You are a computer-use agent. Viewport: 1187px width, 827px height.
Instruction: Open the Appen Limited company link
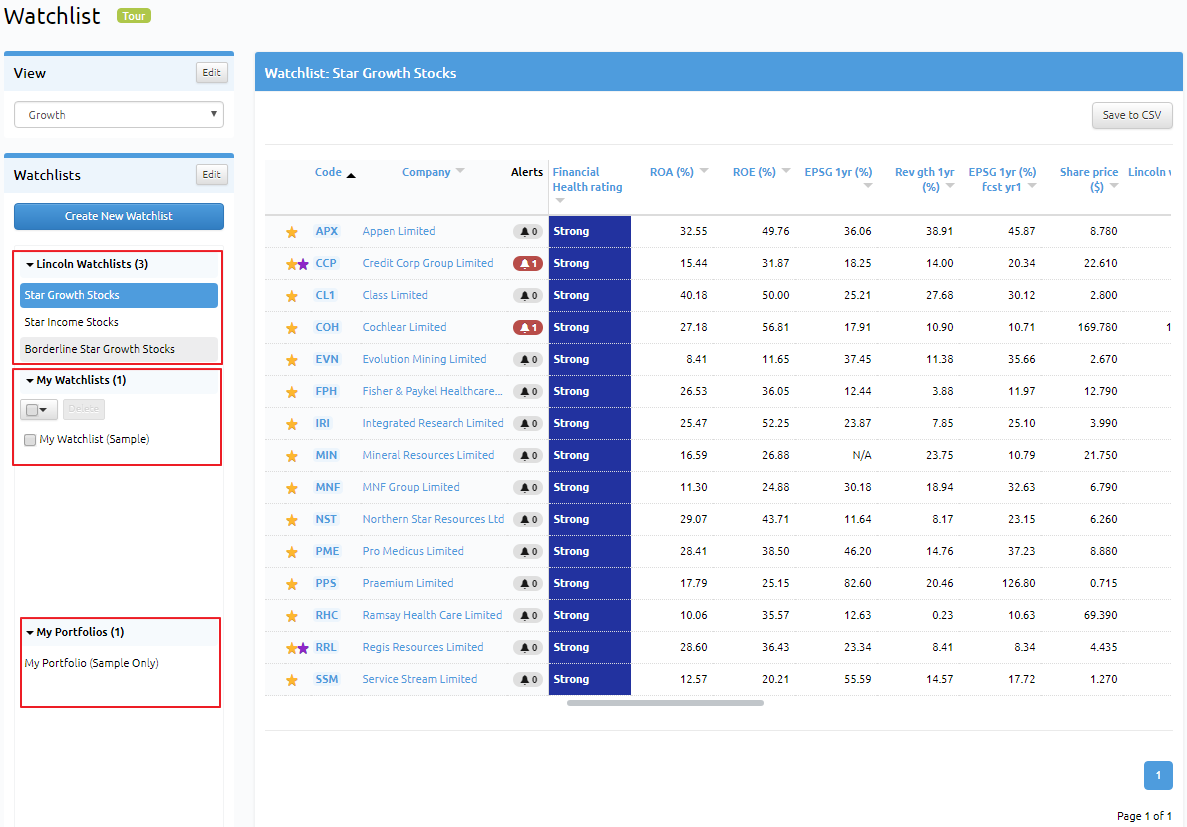(399, 232)
